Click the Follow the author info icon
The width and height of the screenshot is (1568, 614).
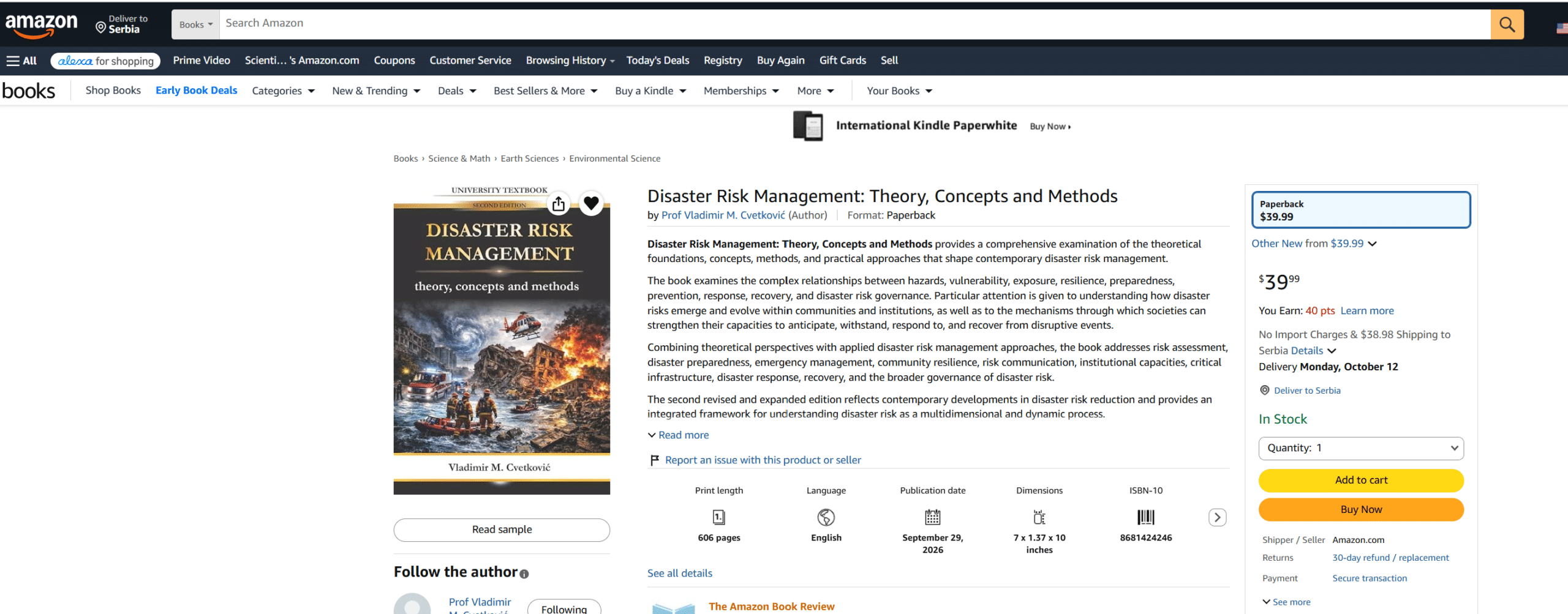coord(524,574)
